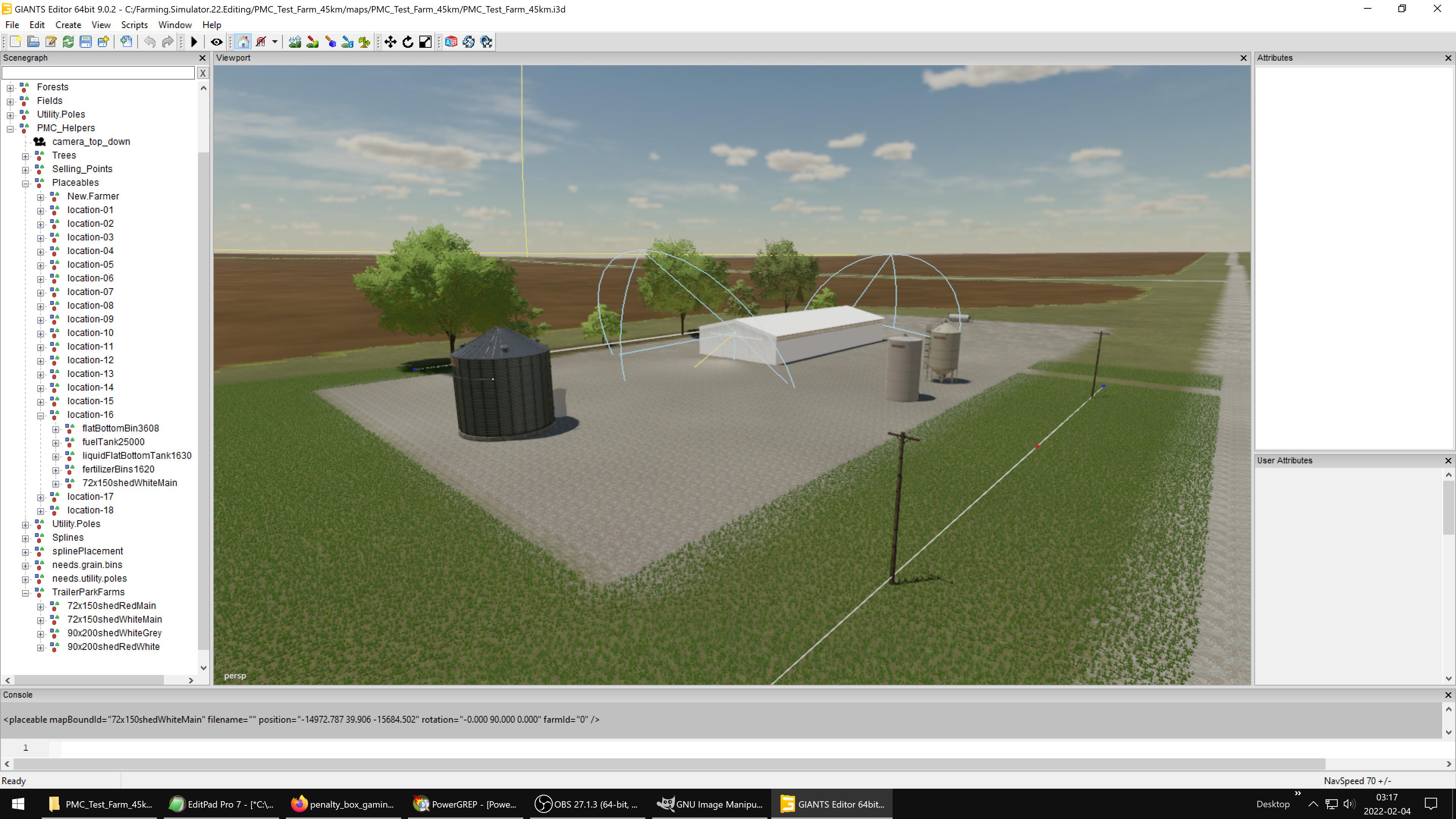Image resolution: width=1456 pixels, height=819 pixels.
Task: Close the Scenegraph panel
Action: pos(203,58)
